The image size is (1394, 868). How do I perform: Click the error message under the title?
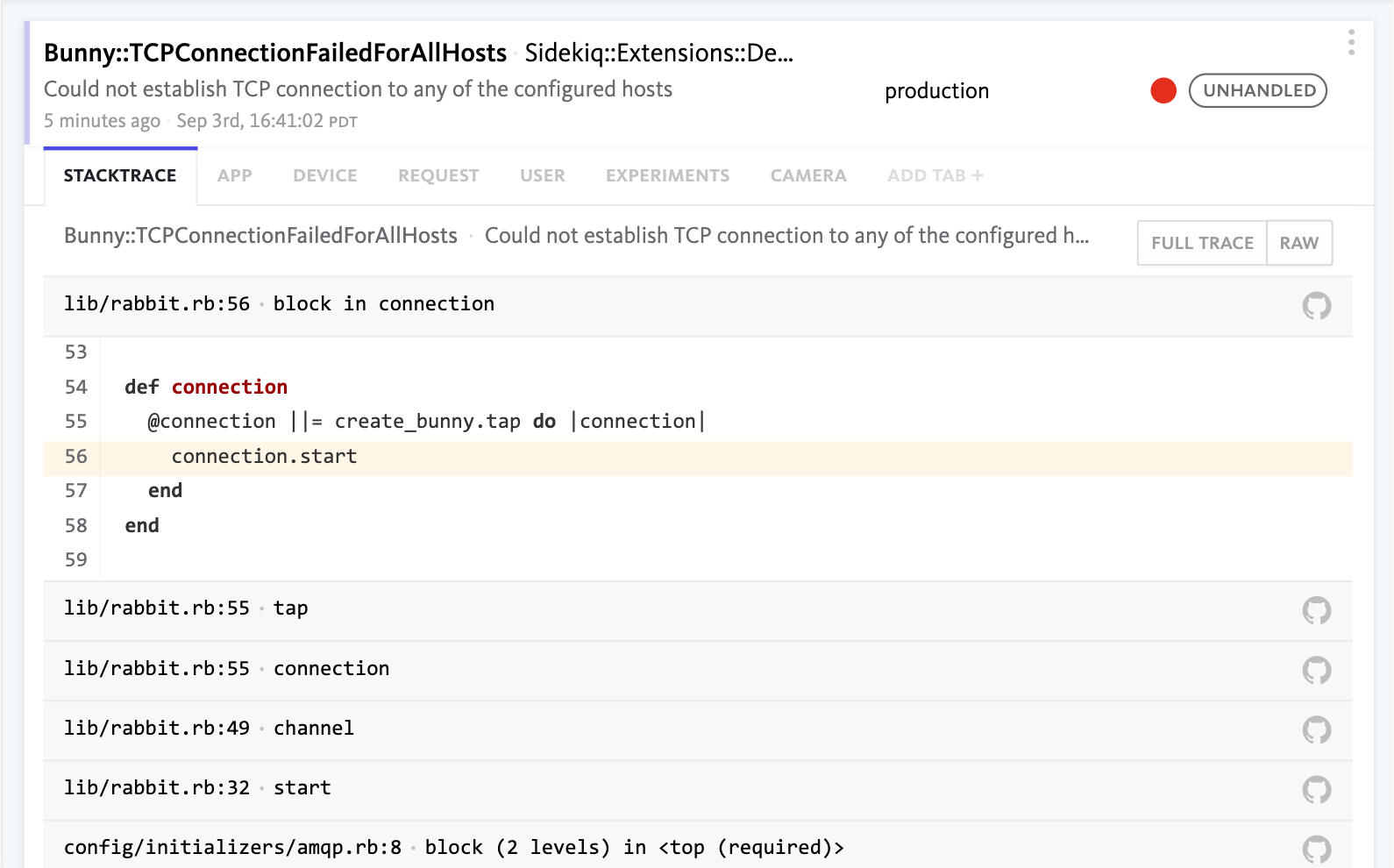tap(358, 89)
